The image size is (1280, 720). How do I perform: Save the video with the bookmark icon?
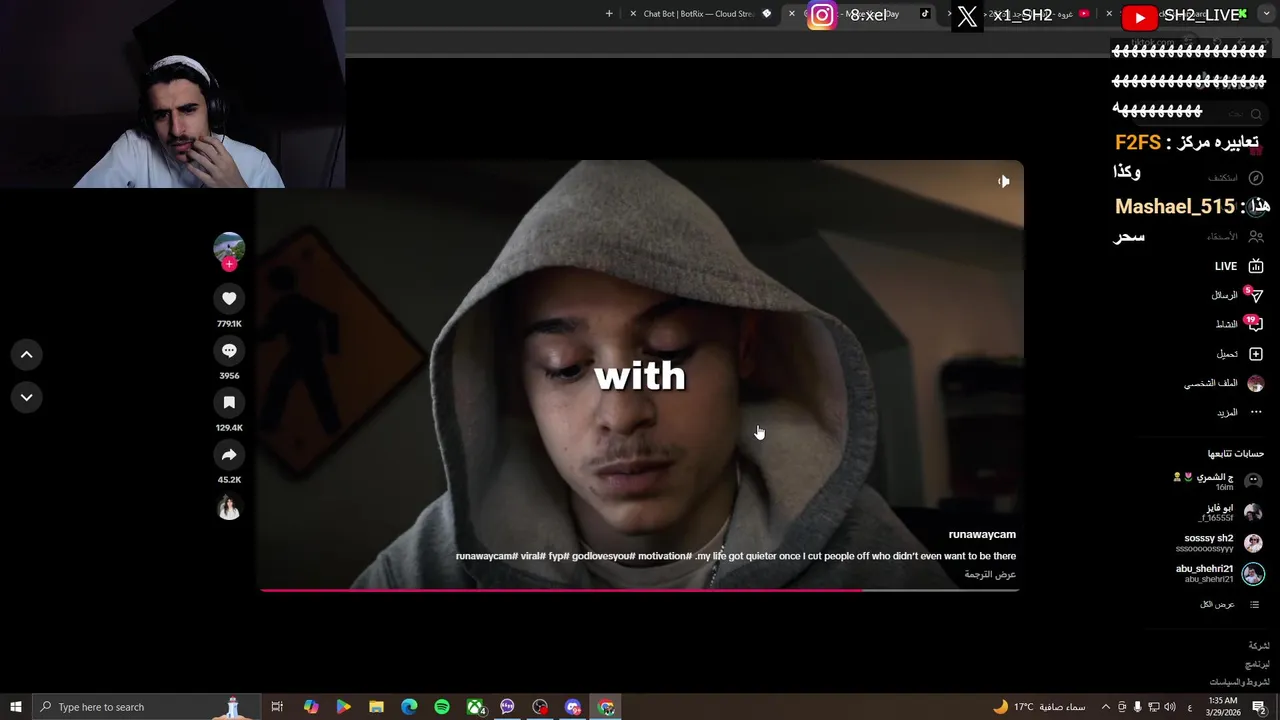pos(229,402)
